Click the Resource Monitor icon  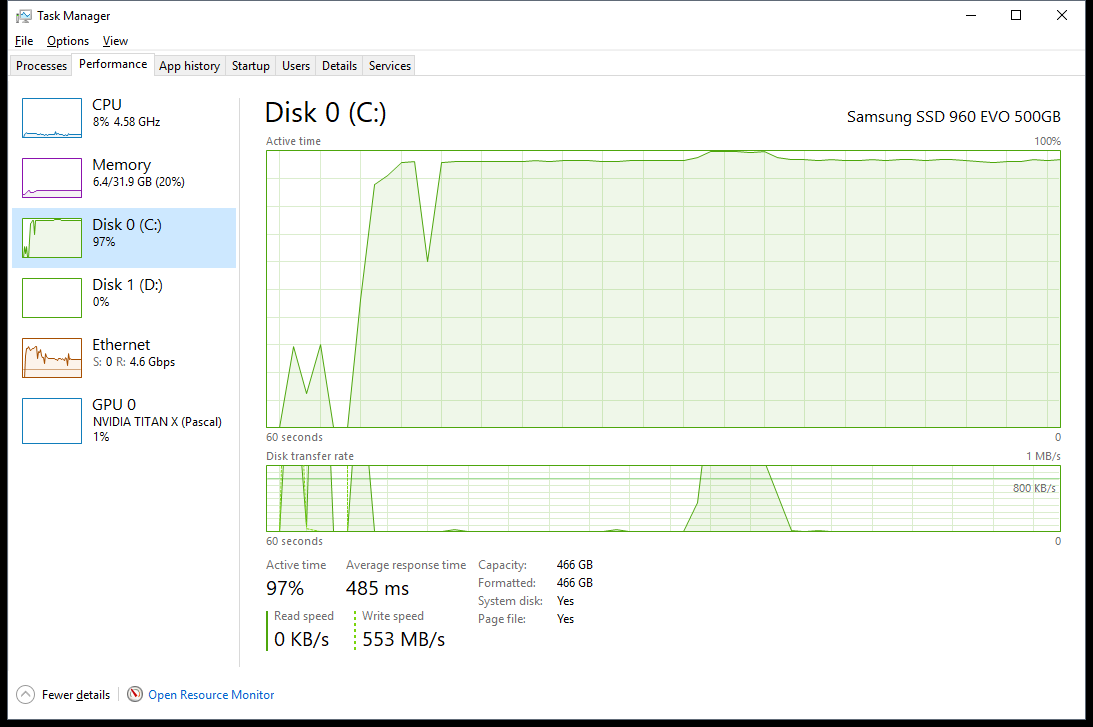(x=135, y=695)
